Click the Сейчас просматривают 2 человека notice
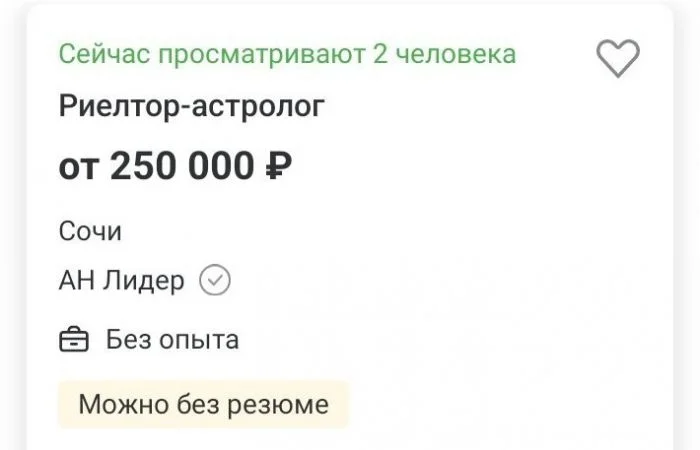The height and width of the screenshot is (450, 700). pyautogui.click(x=287, y=54)
